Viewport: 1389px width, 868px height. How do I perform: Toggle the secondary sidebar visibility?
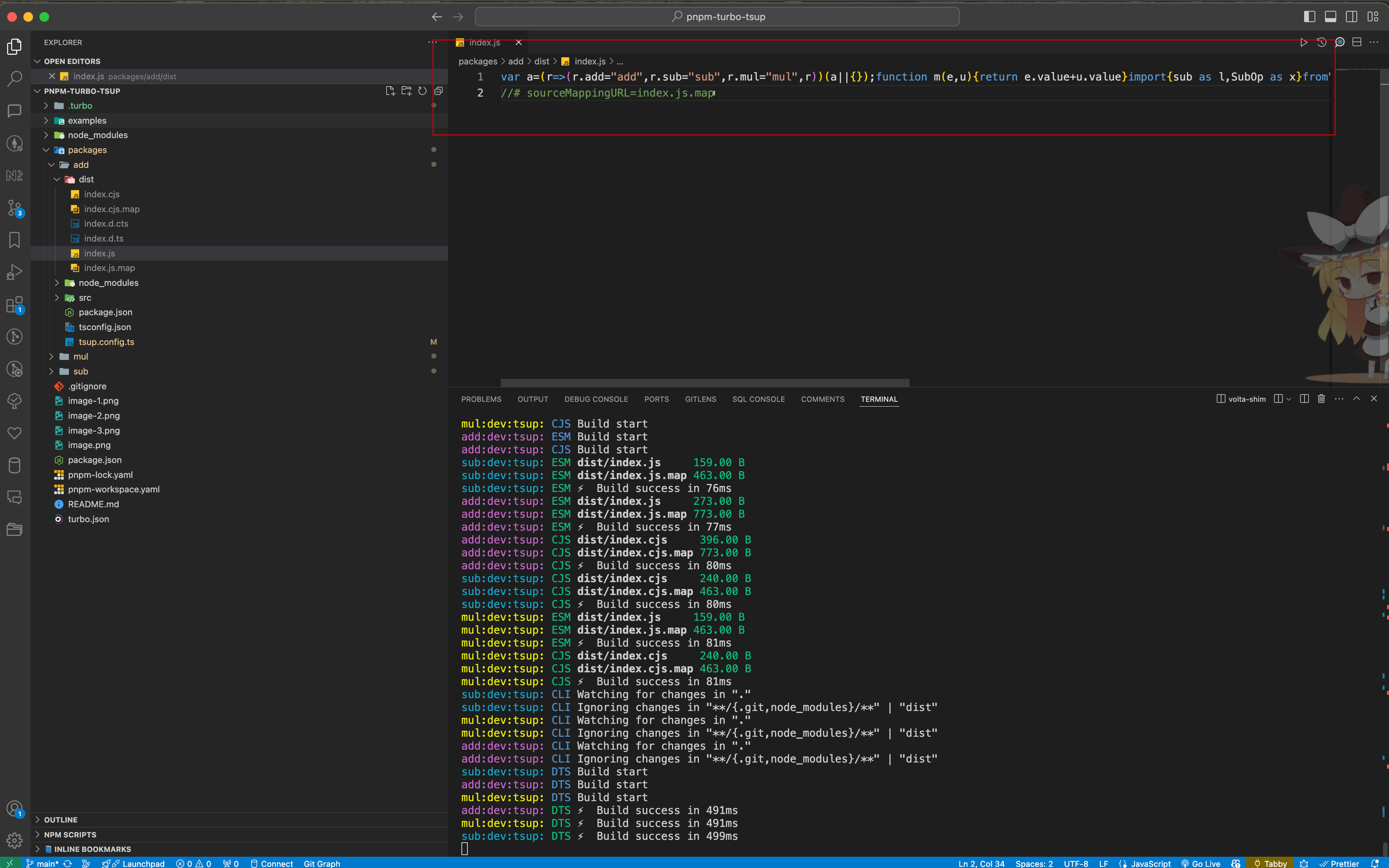1352,17
